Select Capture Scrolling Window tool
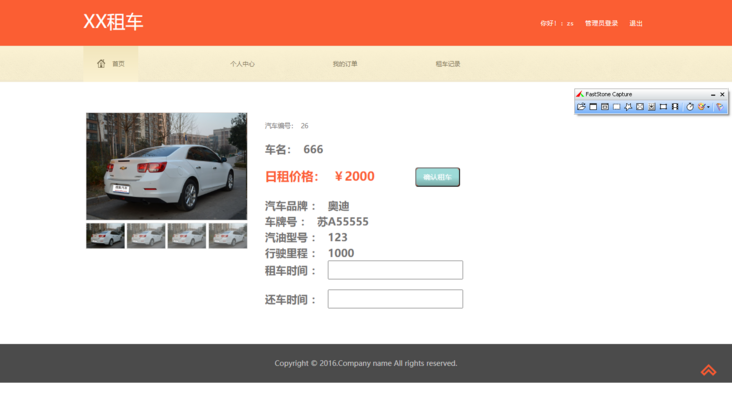 click(652, 107)
